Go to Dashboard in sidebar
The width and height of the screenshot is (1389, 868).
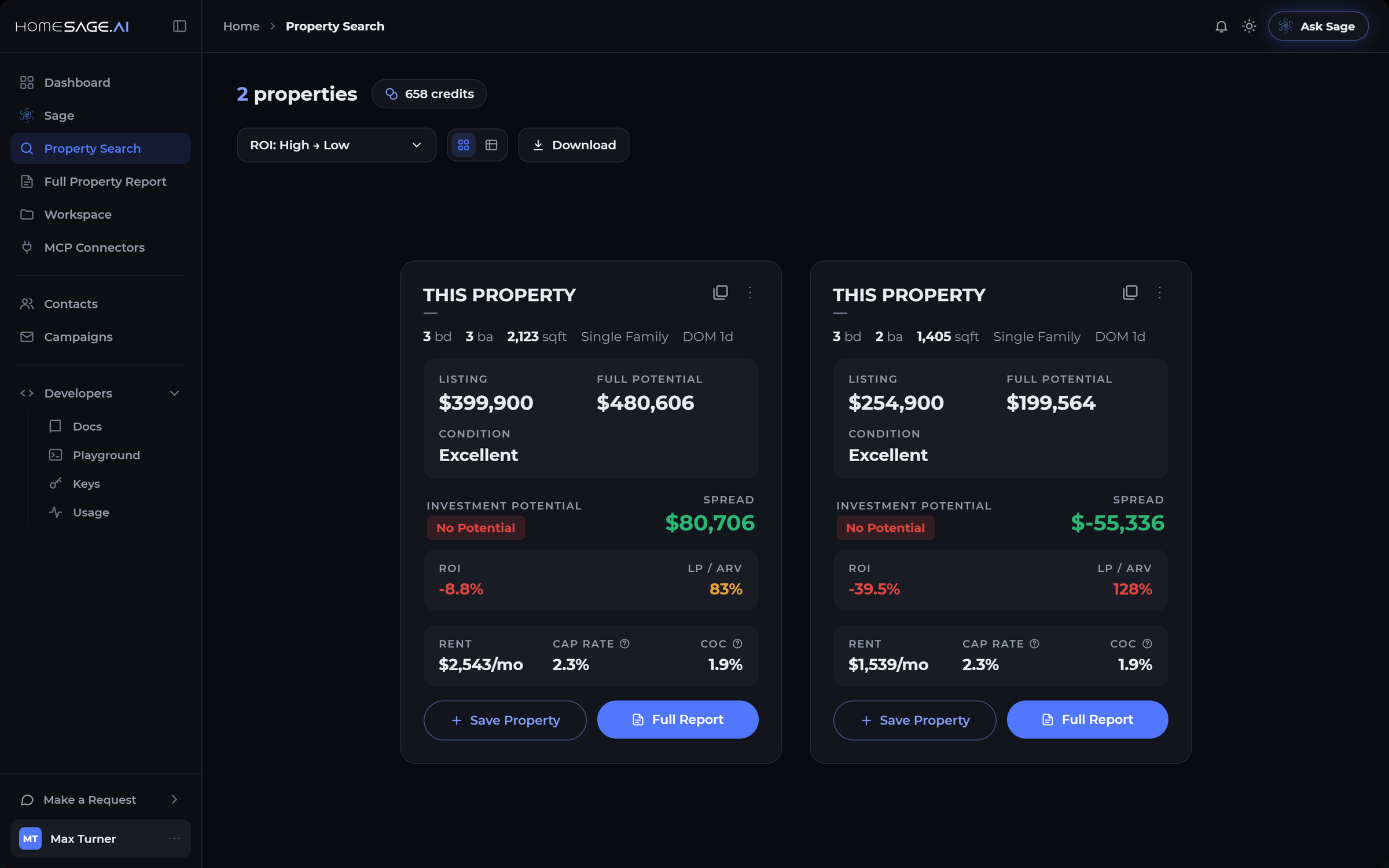pyautogui.click(x=101, y=83)
